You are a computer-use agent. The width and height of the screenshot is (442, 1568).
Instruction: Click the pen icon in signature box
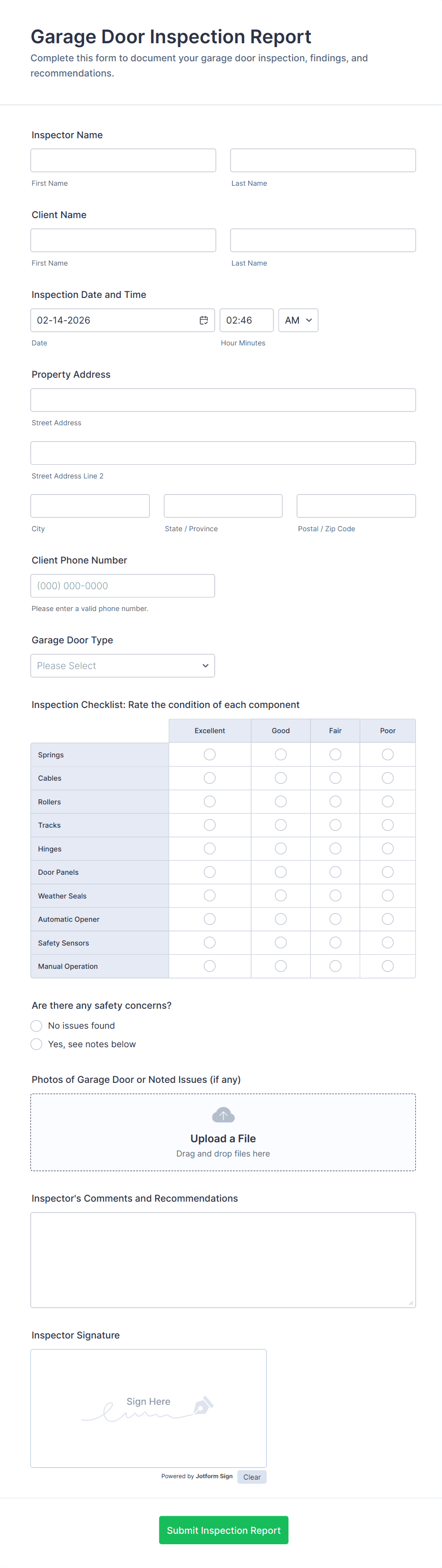(x=203, y=1405)
